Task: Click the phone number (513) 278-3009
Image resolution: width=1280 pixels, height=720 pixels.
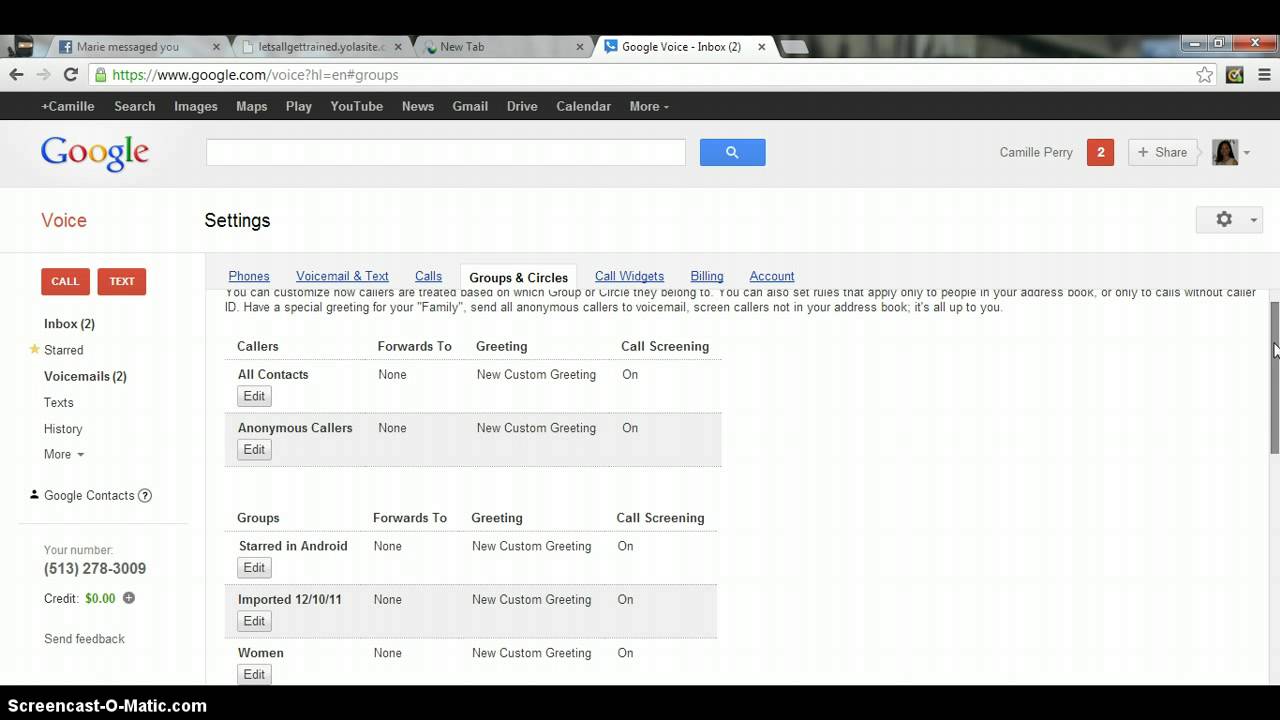Action: tap(95, 568)
